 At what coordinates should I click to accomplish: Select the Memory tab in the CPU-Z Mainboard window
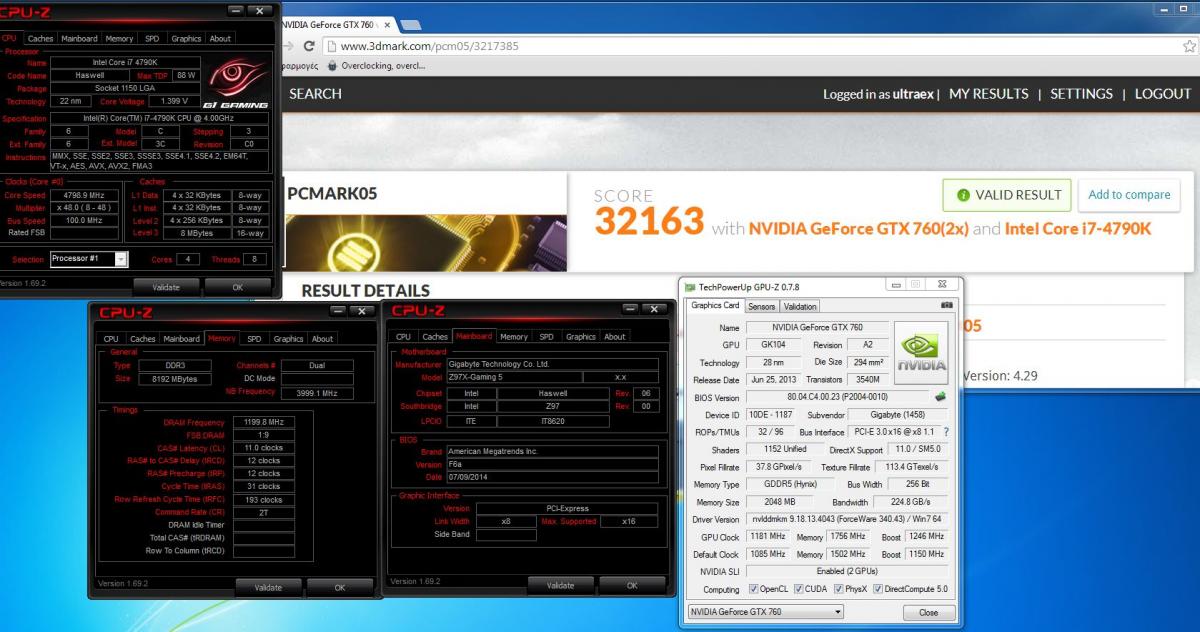point(513,336)
